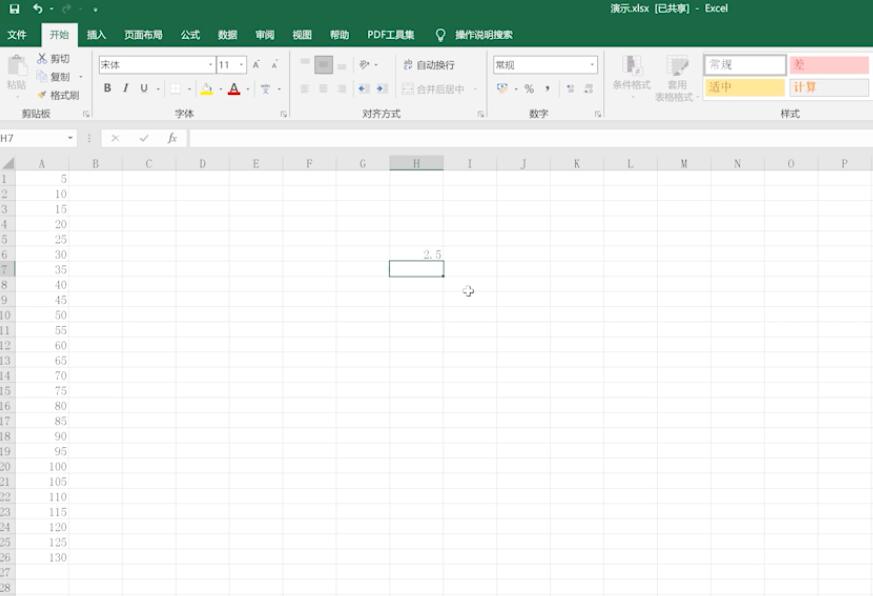Open the number format dropdown showing 常规
The width and height of the screenshot is (873, 596).
pyautogui.click(x=591, y=65)
